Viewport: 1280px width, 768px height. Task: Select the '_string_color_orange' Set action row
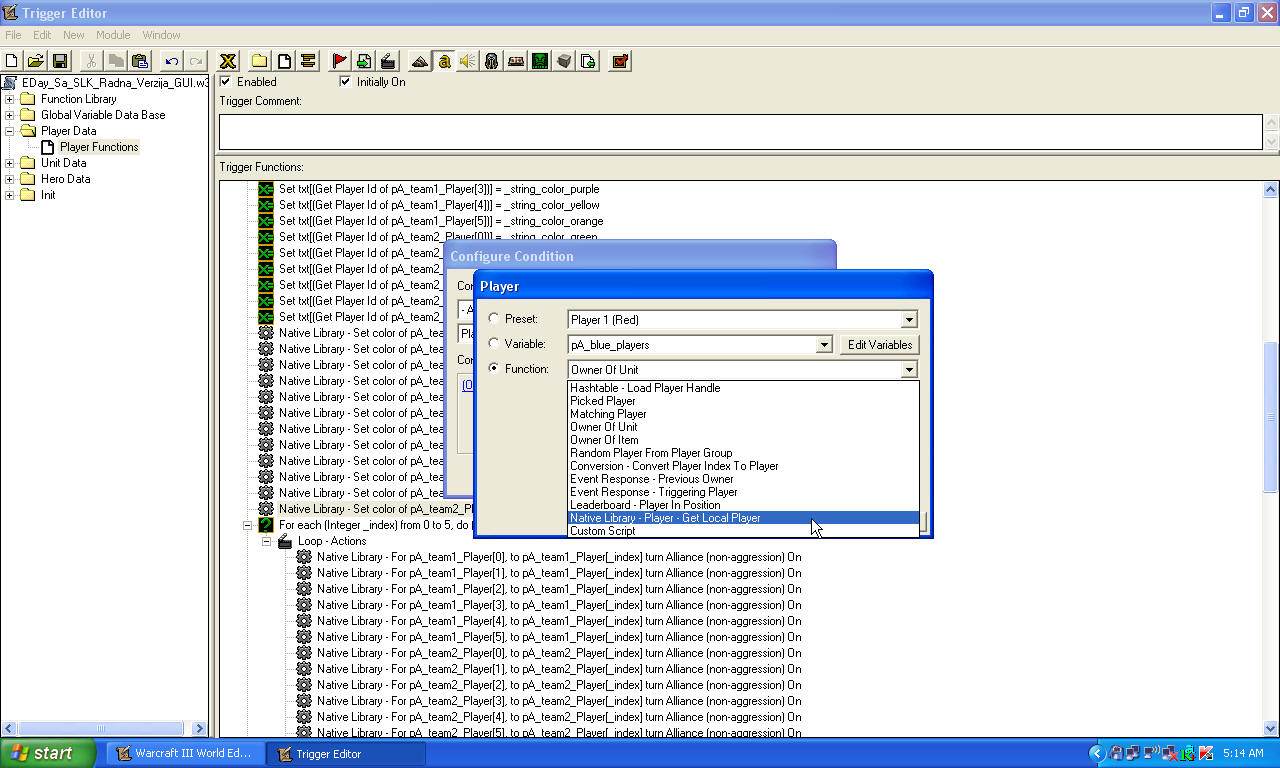click(441, 221)
